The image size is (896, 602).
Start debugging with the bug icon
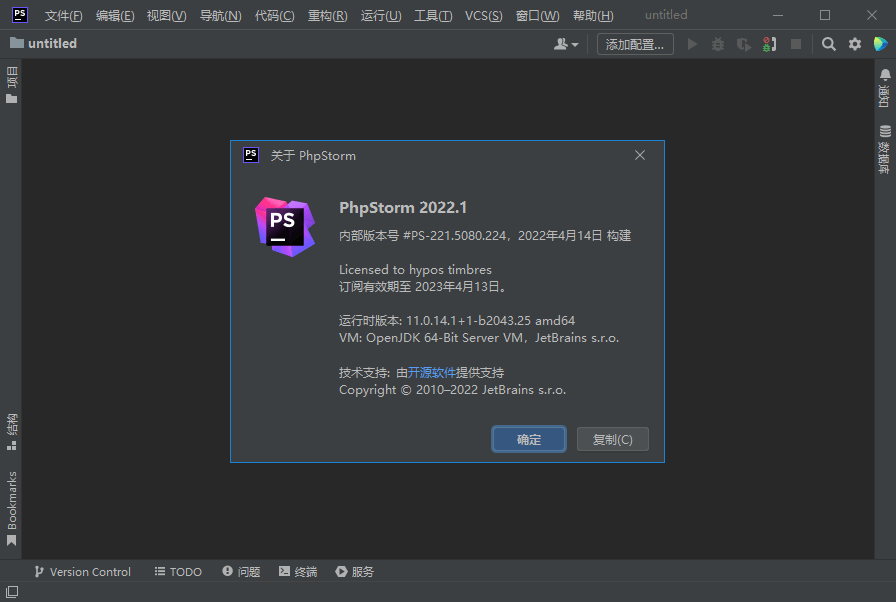pos(716,43)
